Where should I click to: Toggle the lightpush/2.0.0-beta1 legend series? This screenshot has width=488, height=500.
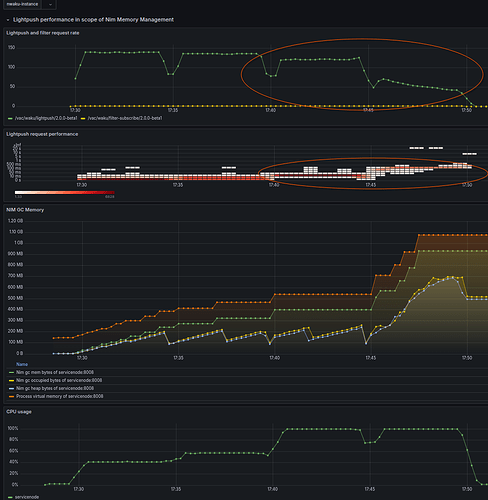click(x=46, y=118)
